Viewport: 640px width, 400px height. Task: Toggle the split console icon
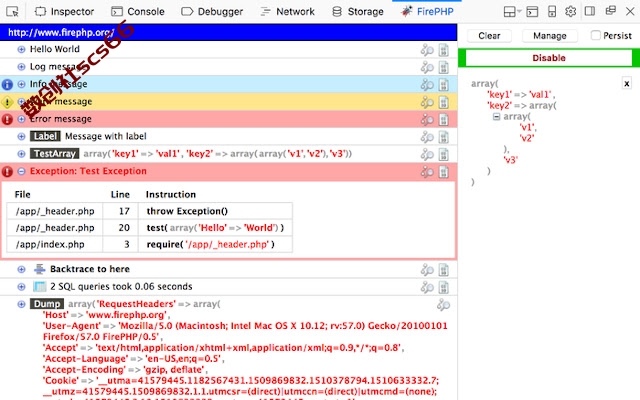click(532, 11)
